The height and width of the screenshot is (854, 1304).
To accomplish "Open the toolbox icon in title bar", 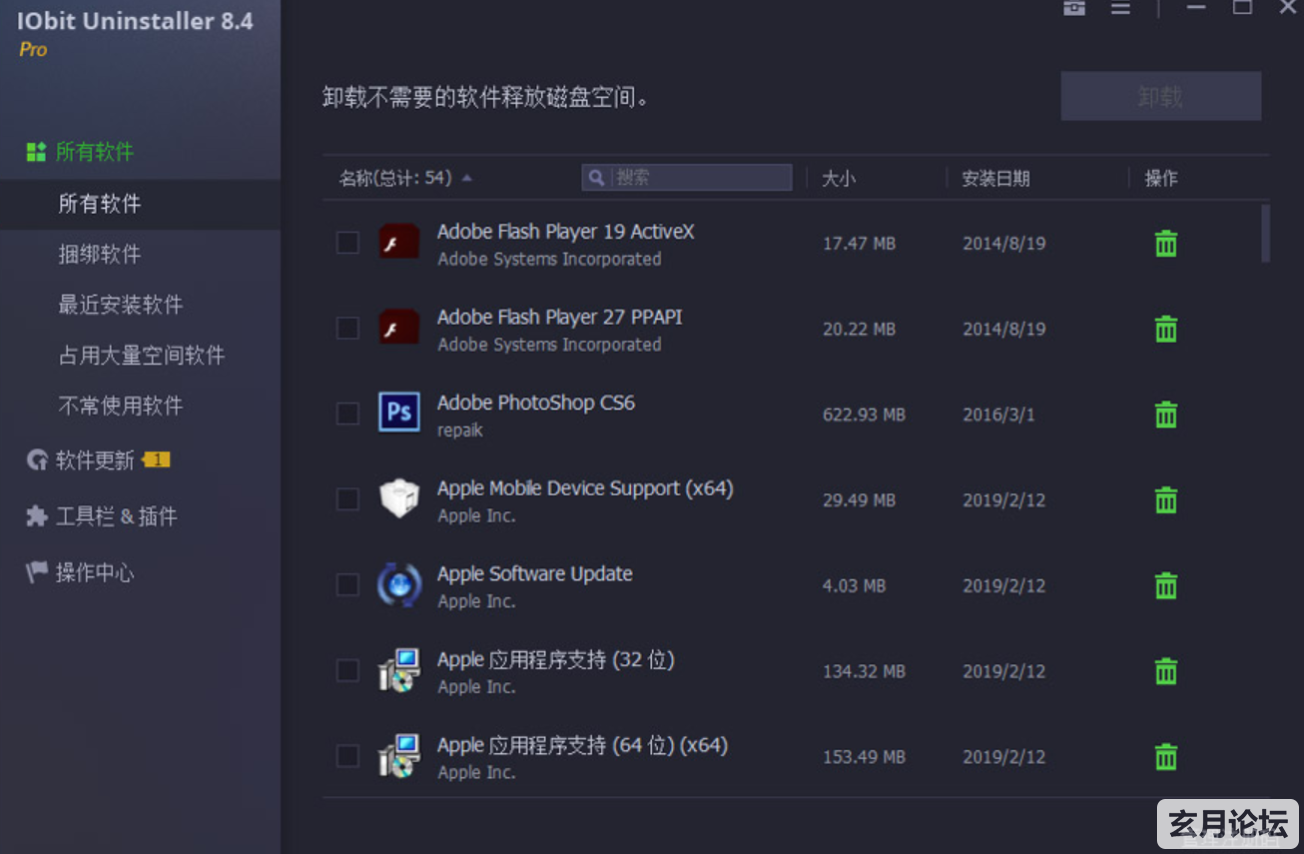I will tap(1075, 8).
